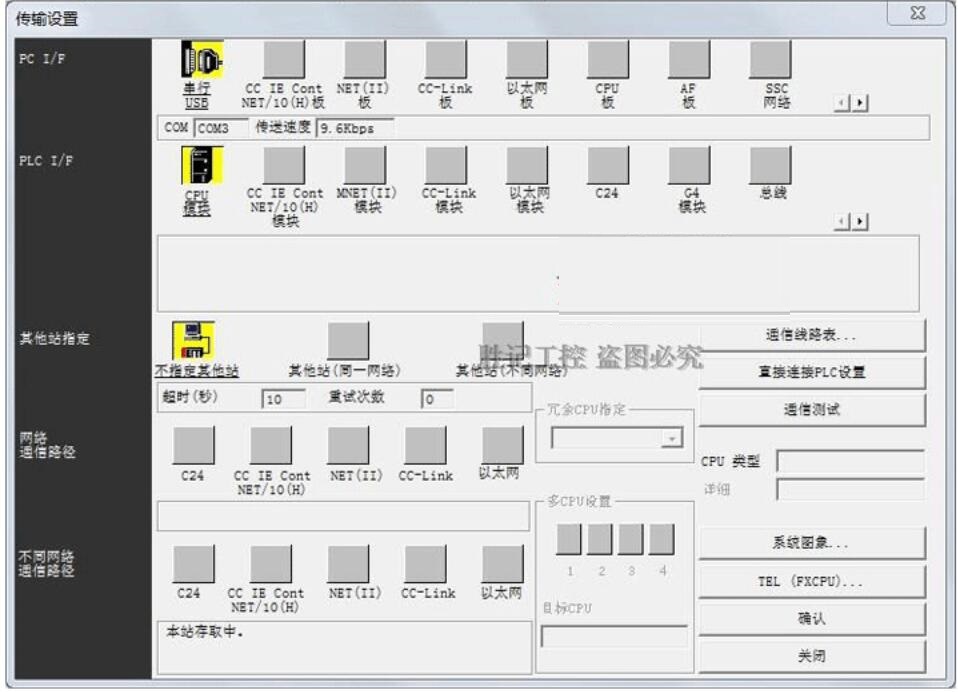The image size is (958, 692).
Task: Click the 详细 text field
Action: (x=850, y=489)
